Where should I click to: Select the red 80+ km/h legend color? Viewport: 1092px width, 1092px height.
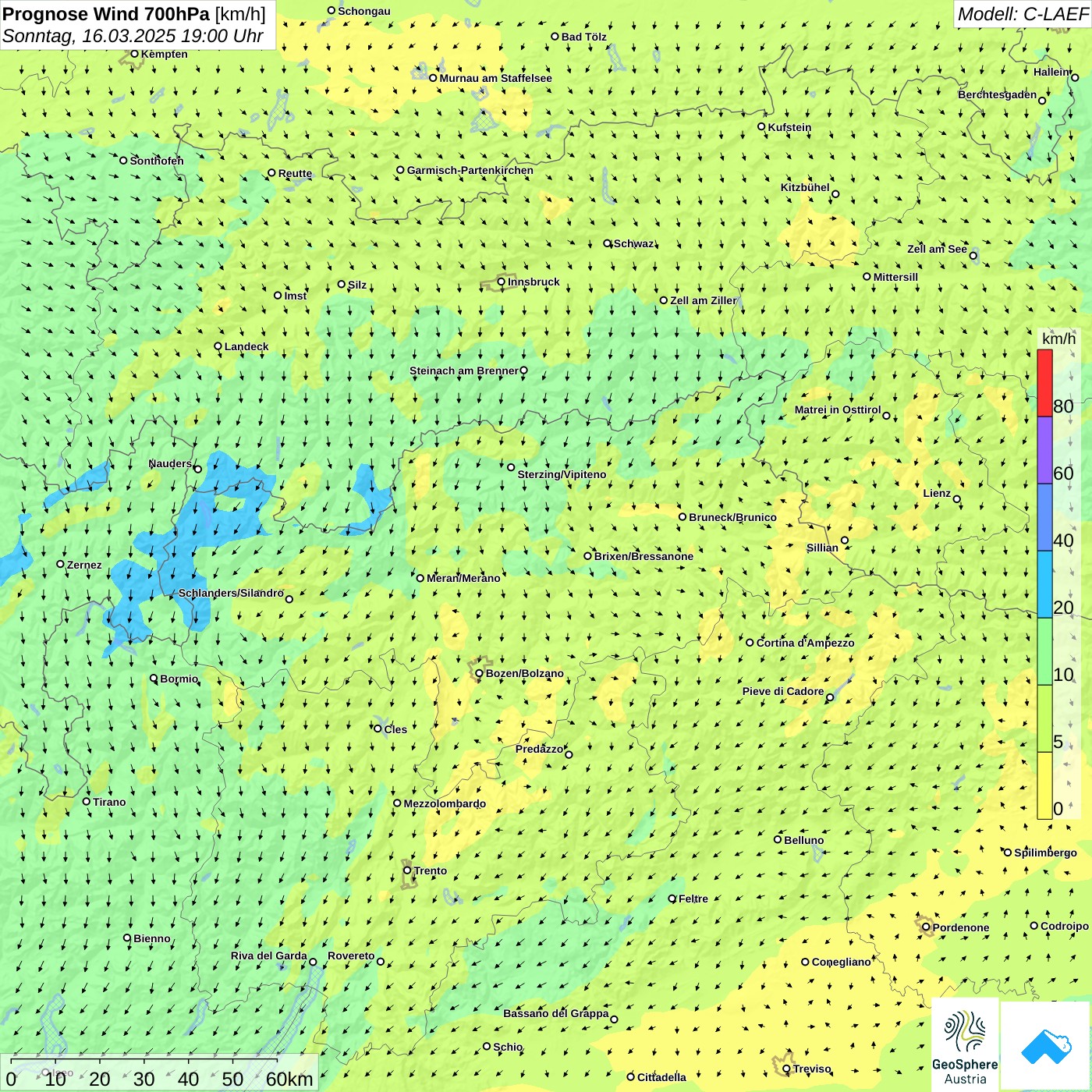(1044, 383)
